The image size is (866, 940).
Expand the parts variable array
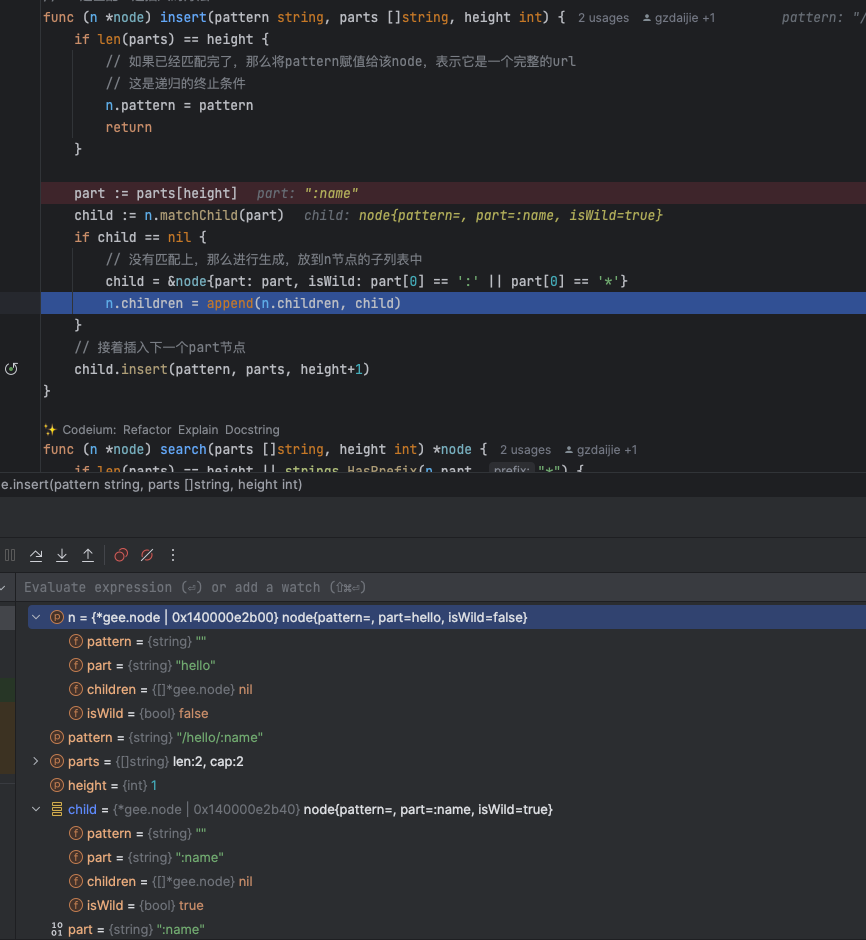[x=36, y=761]
